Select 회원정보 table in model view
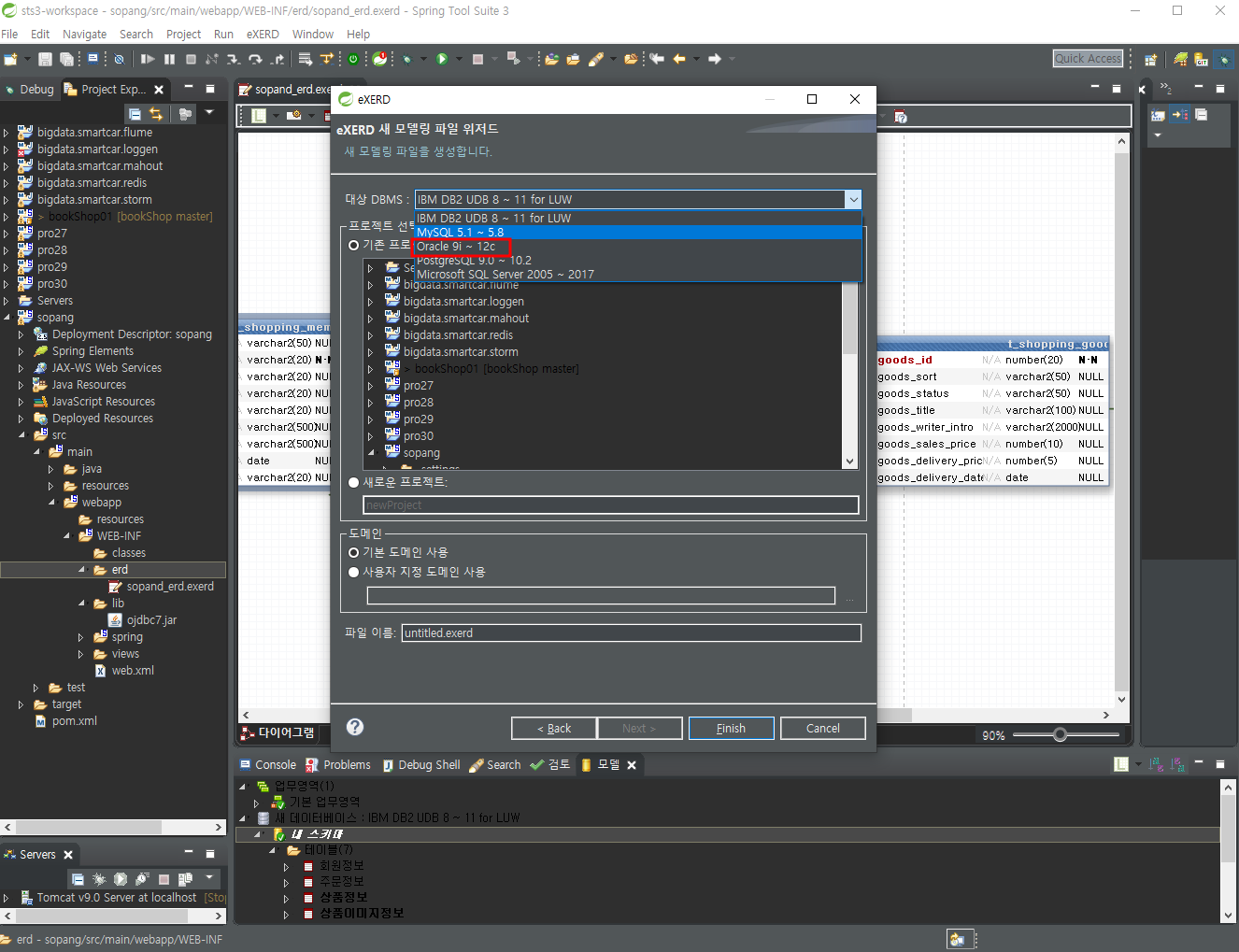 (x=341, y=866)
